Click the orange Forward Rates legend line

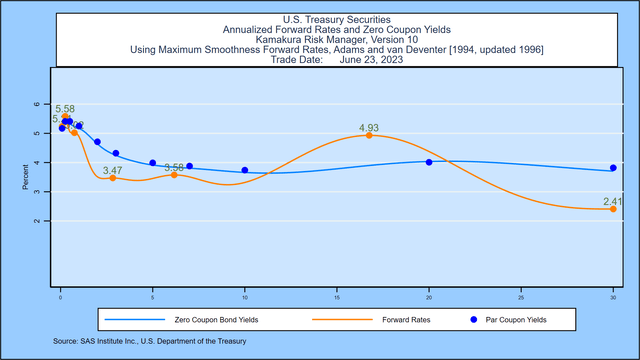click(342, 320)
